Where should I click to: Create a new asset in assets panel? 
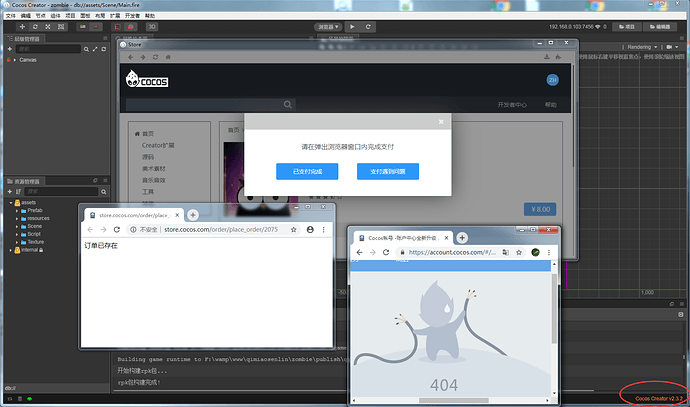point(10,191)
